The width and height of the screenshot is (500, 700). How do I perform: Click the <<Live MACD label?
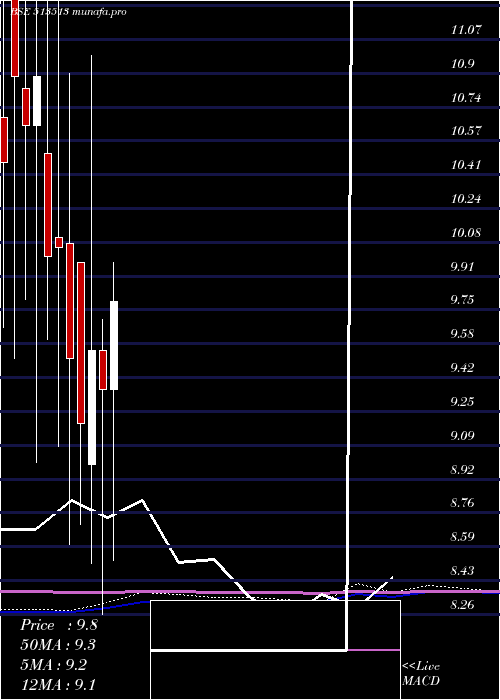pyautogui.click(x=421, y=674)
